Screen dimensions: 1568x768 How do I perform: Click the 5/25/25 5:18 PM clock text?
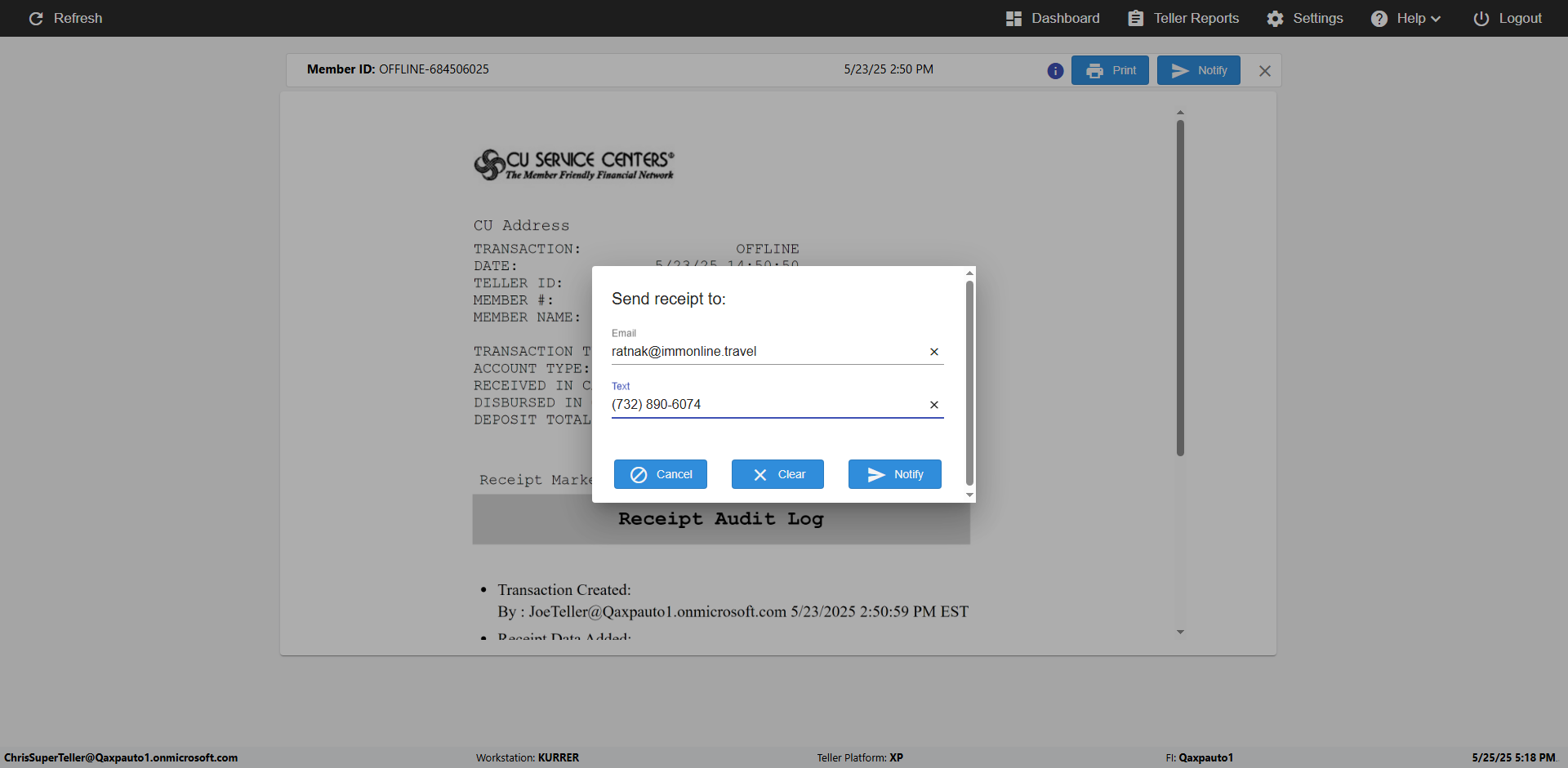tap(1513, 757)
